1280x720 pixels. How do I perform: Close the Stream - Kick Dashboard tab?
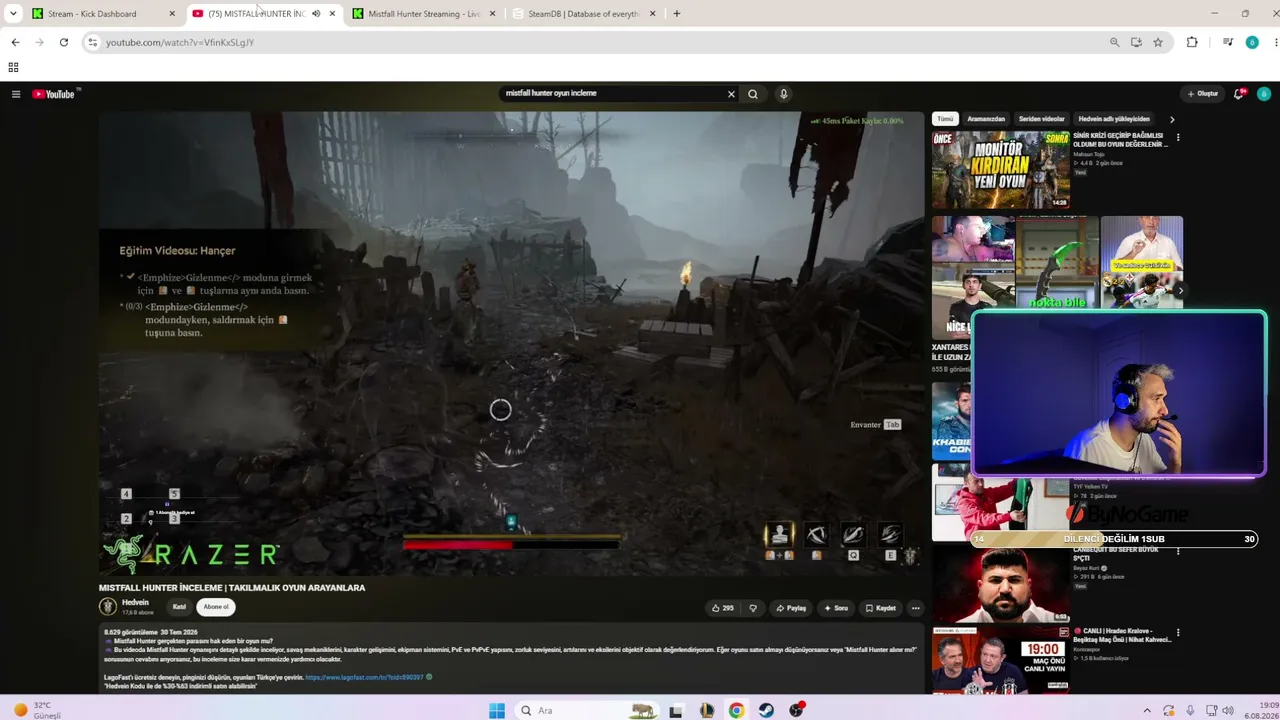(172, 14)
